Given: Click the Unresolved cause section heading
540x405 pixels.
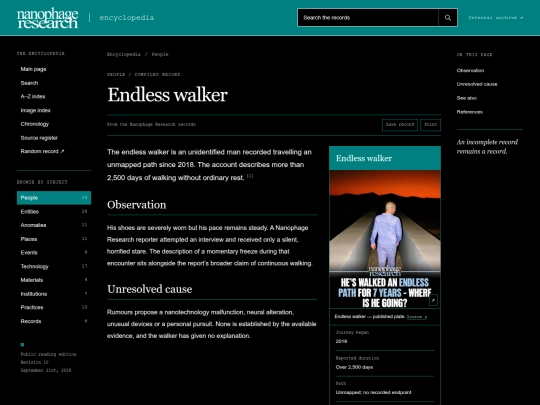Looking at the screenshot, I should point(150,289).
